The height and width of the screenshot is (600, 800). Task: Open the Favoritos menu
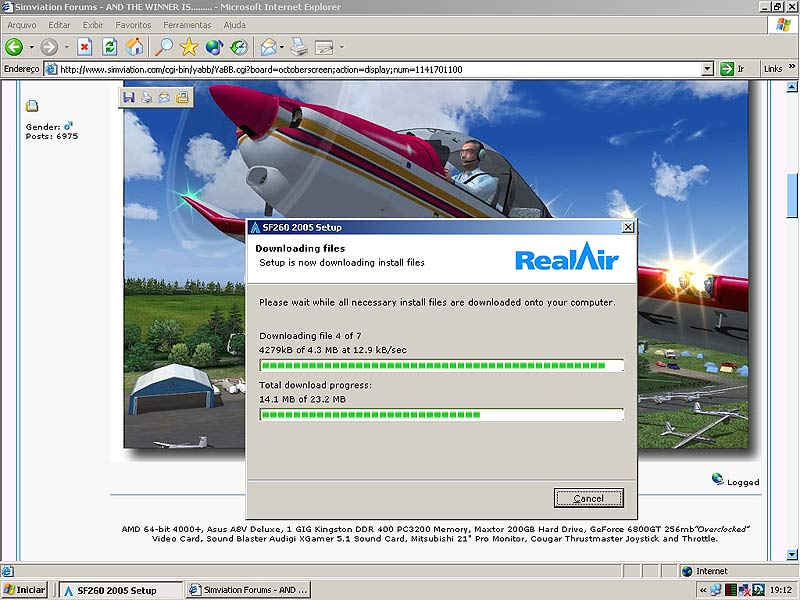coord(133,24)
